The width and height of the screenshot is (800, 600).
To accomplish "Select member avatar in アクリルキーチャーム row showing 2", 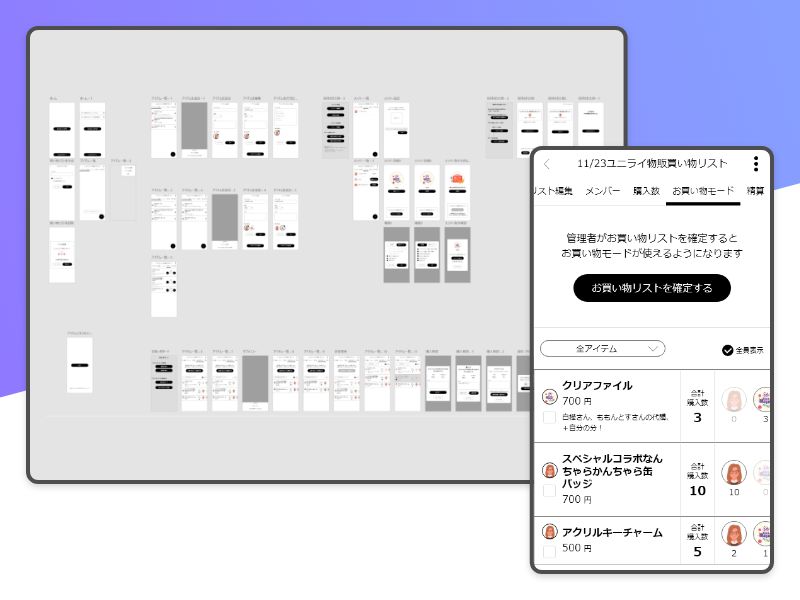I will point(734,534).
